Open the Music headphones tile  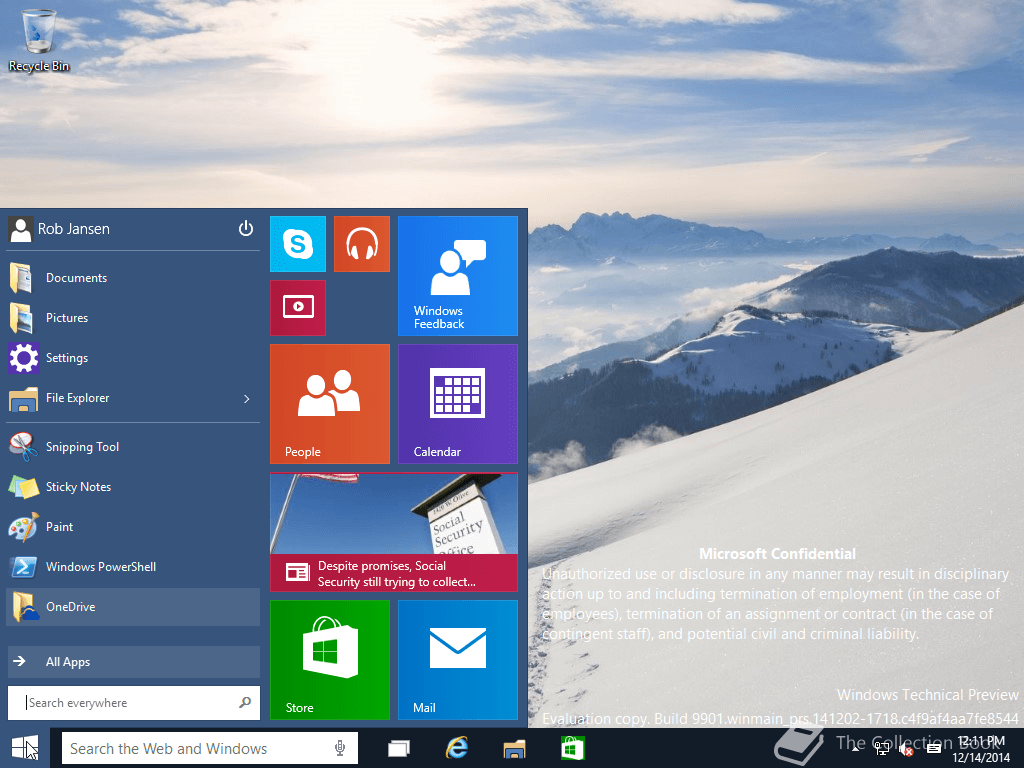click(362, 244)
